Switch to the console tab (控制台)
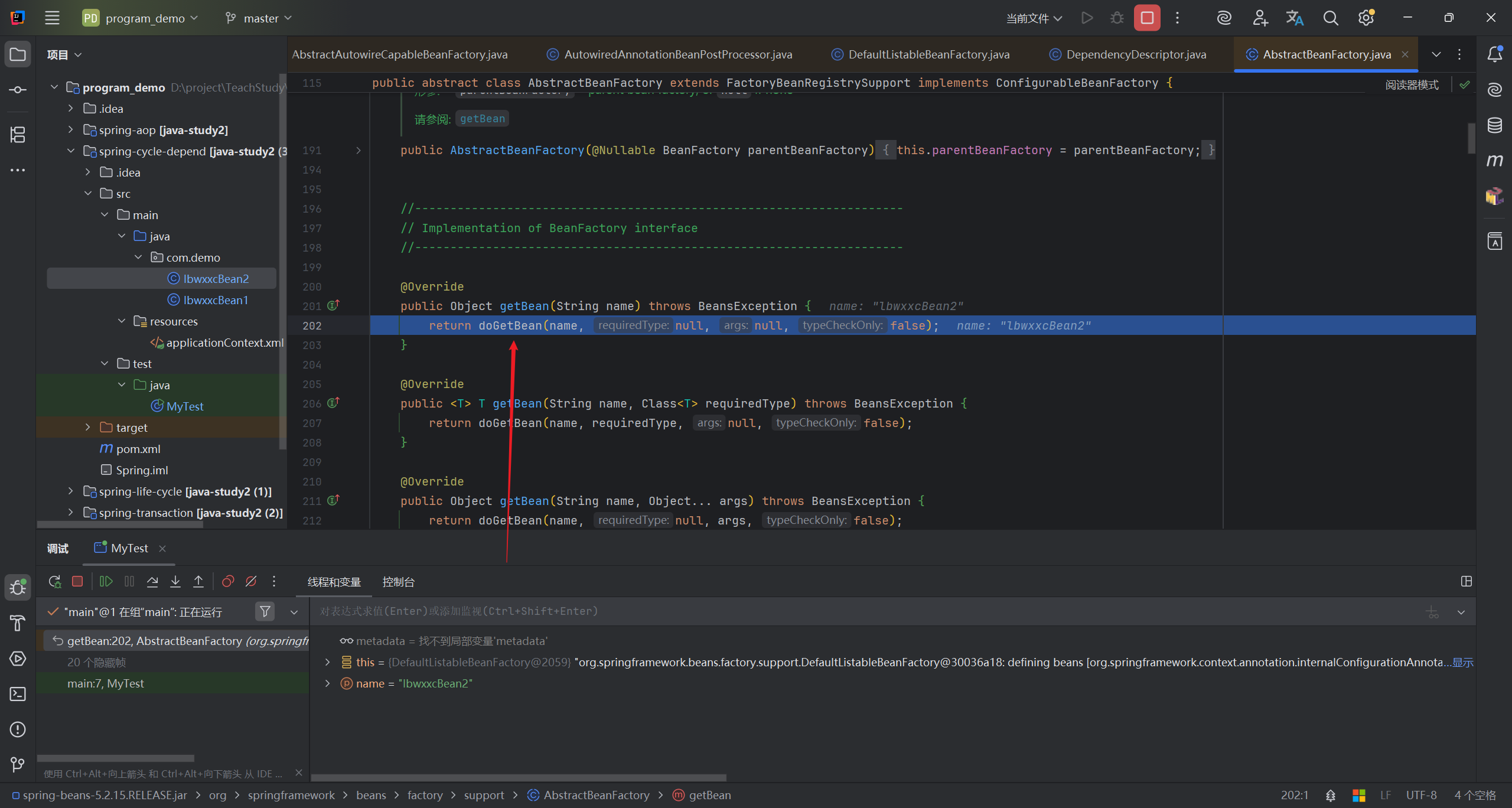Screen dimensions: 1512x808 (399, 582)
